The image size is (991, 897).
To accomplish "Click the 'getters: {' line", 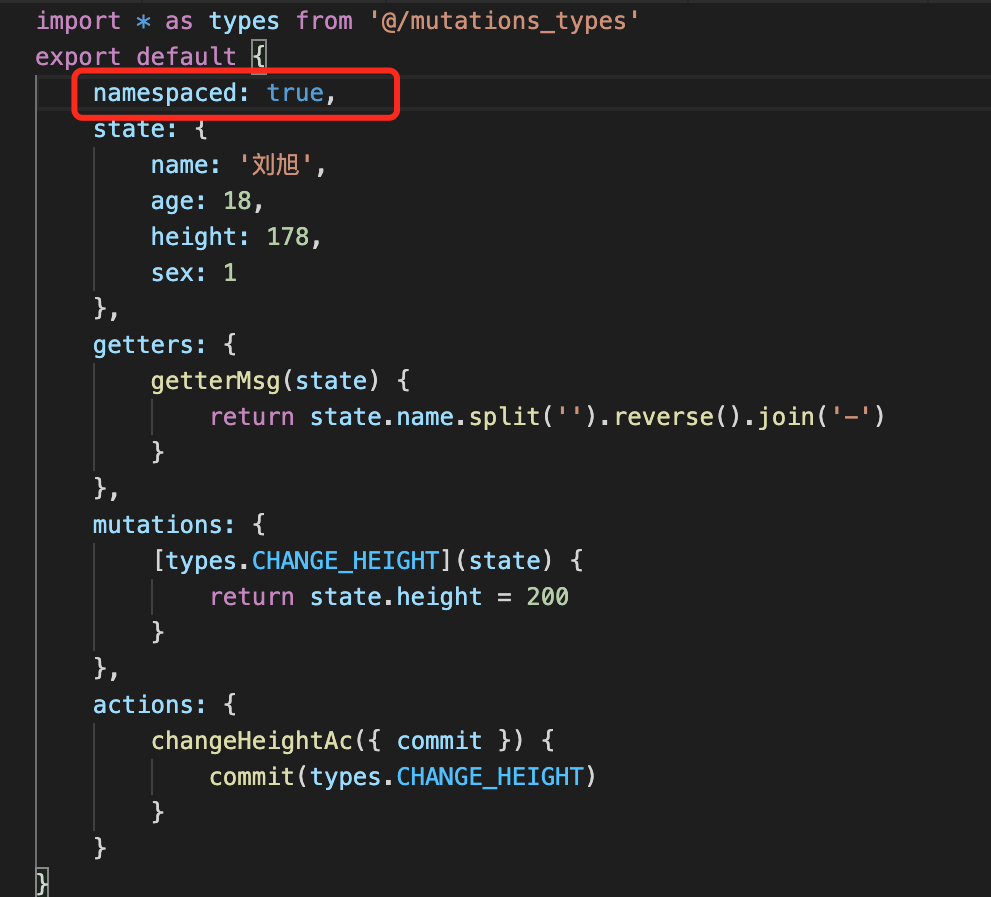I will click(165, 345).
